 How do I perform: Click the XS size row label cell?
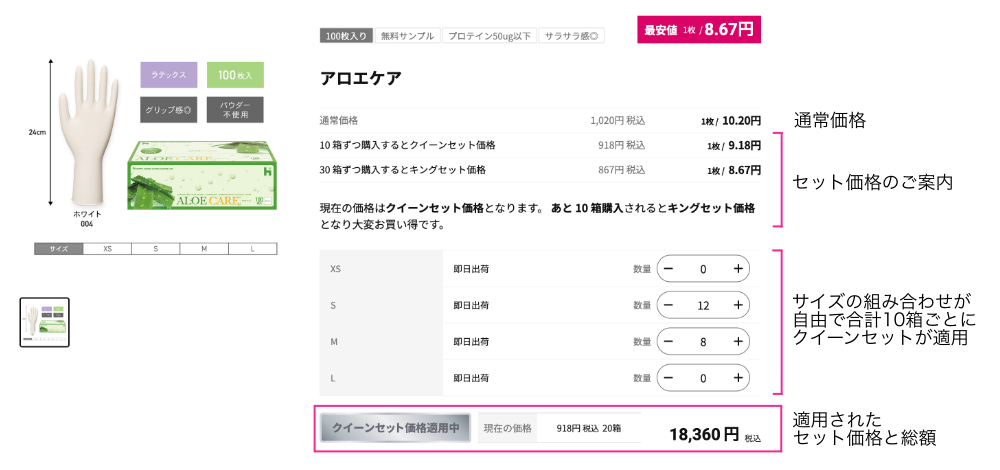(x=381, y=268)
